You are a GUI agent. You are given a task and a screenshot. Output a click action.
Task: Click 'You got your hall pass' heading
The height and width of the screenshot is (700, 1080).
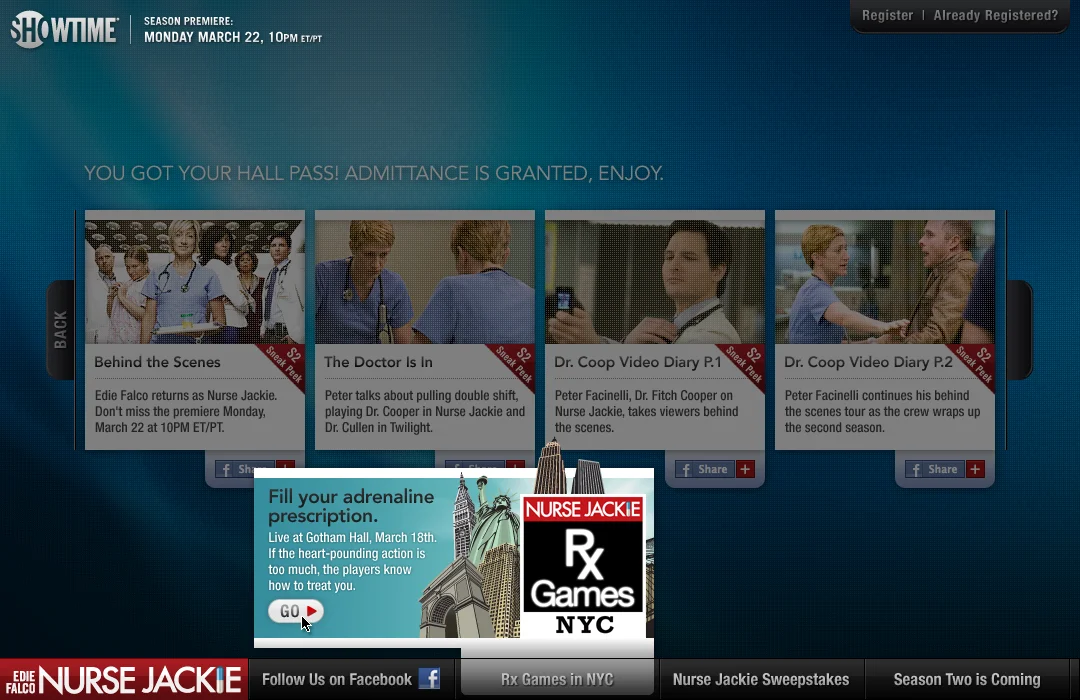pos(373,173)
